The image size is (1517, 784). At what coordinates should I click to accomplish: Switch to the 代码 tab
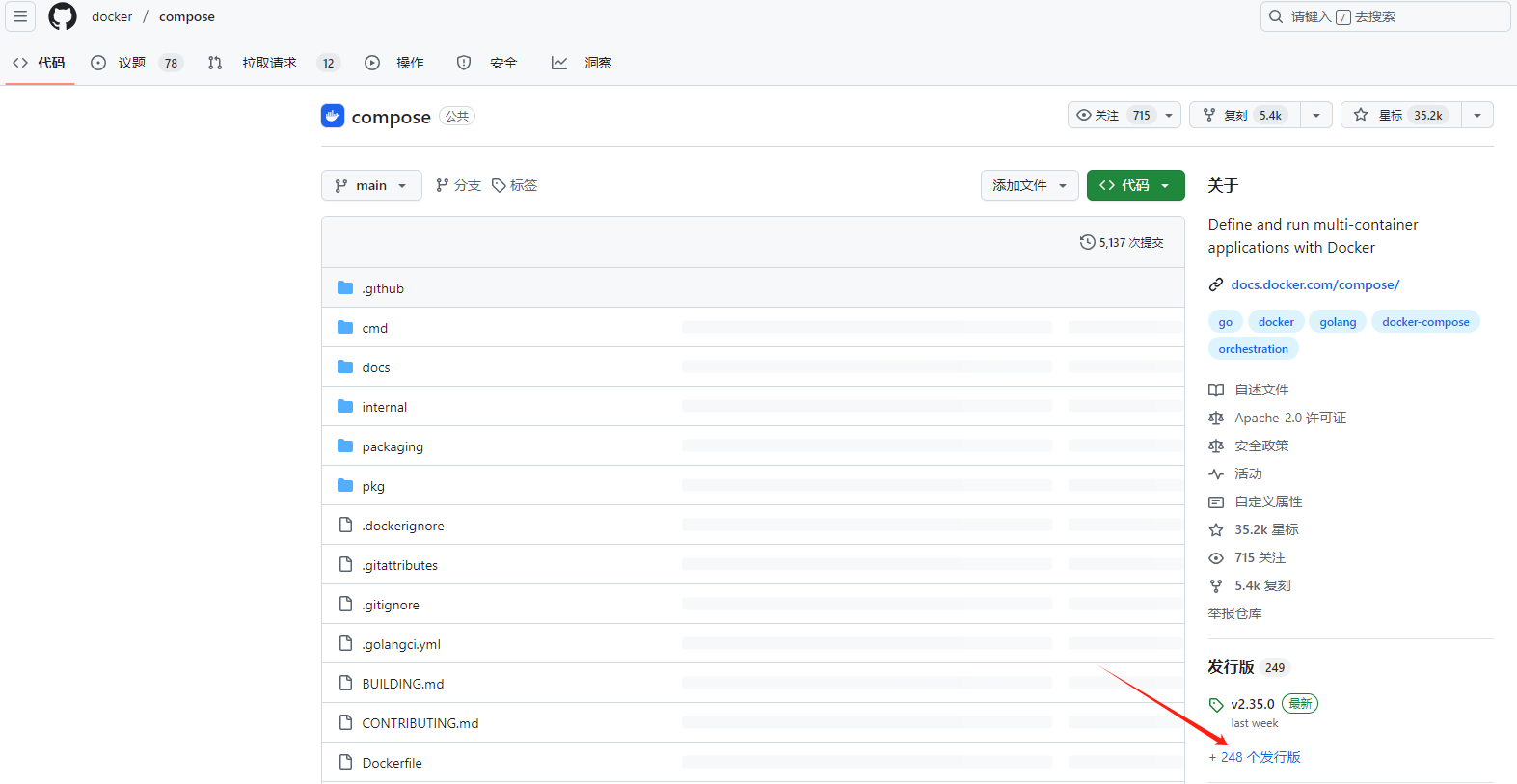pos(40,63)
